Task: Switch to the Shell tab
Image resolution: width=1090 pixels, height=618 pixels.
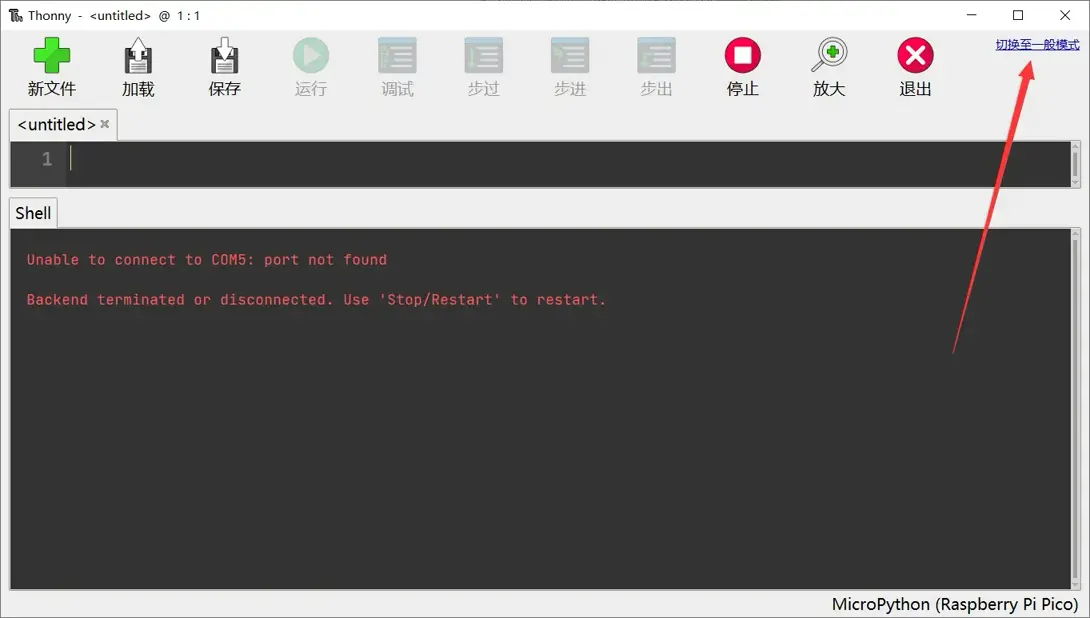Action: 33,213
